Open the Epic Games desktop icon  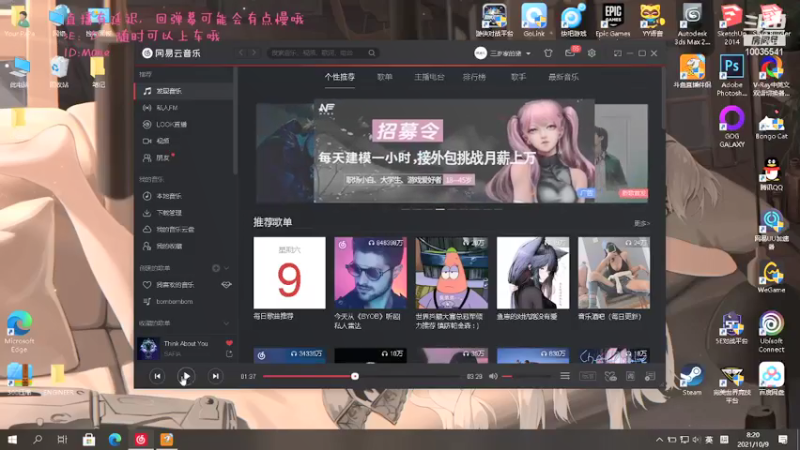coord(613,20)
